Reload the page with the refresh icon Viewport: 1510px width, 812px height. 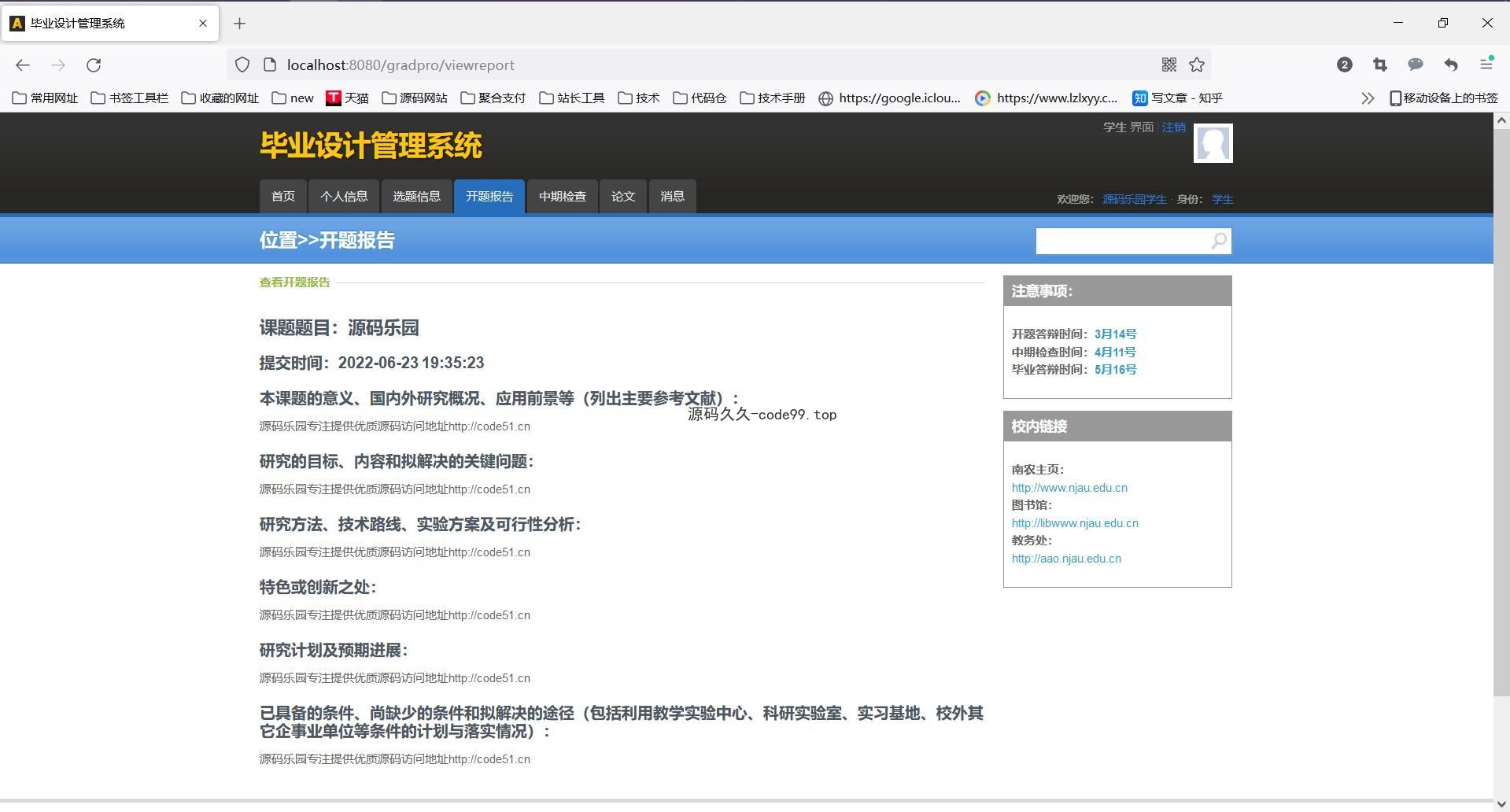94,65
